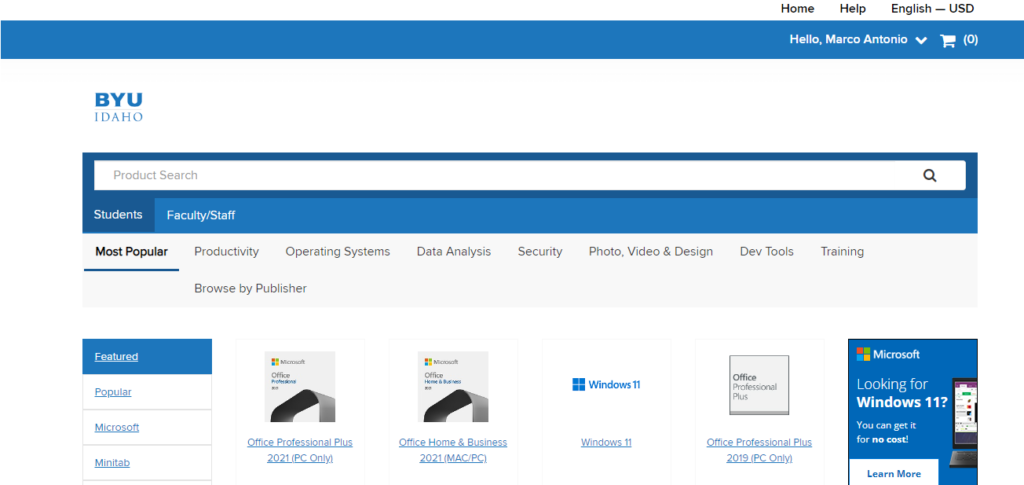Viewport: 1024px width, 485px height.
Task: Open the Operating Systems category
Action: 337,252
